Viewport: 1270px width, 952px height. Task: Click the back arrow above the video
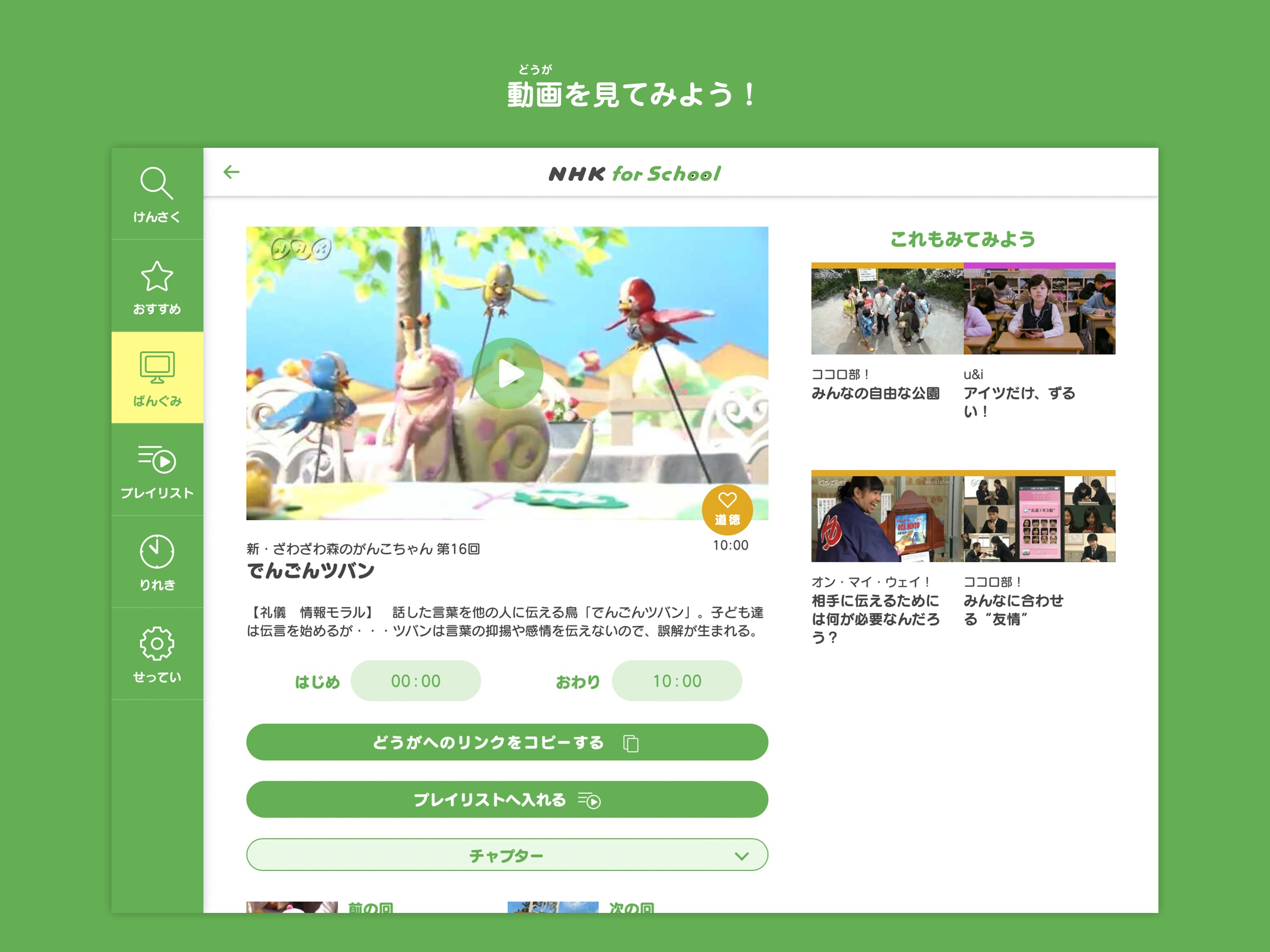pyautogui.click(x=232, y=172)
